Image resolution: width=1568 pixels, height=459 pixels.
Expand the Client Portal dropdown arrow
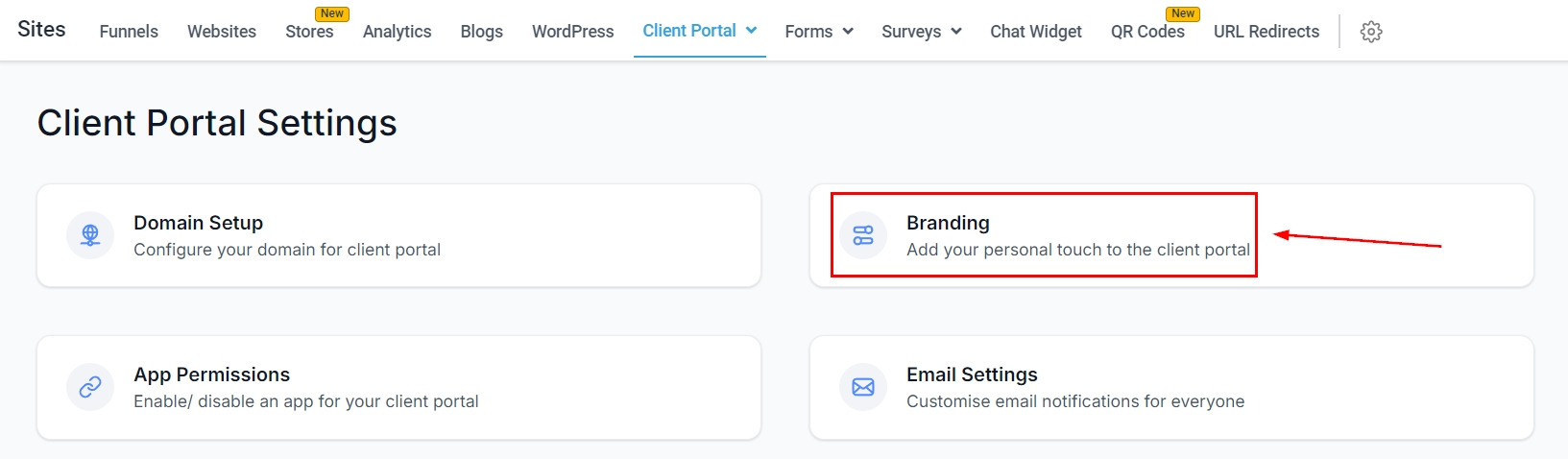point(752,31)
